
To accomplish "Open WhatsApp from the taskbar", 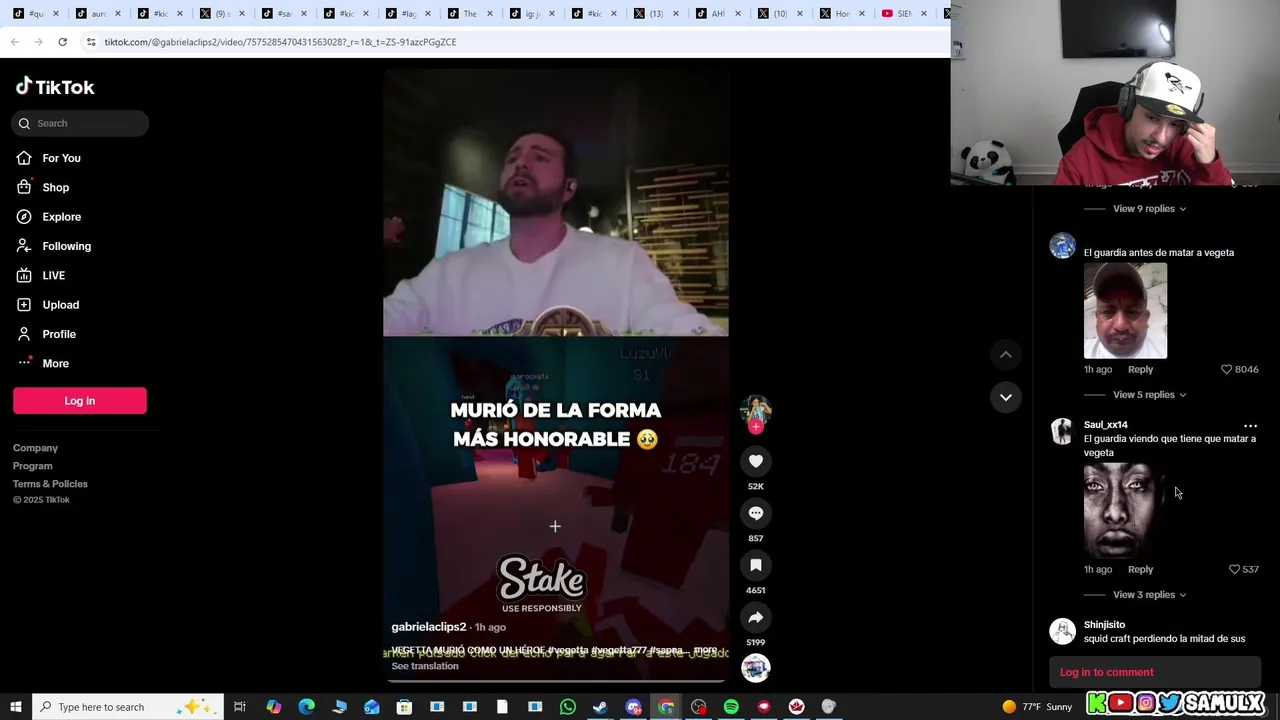I will click(x=567, y=707).
